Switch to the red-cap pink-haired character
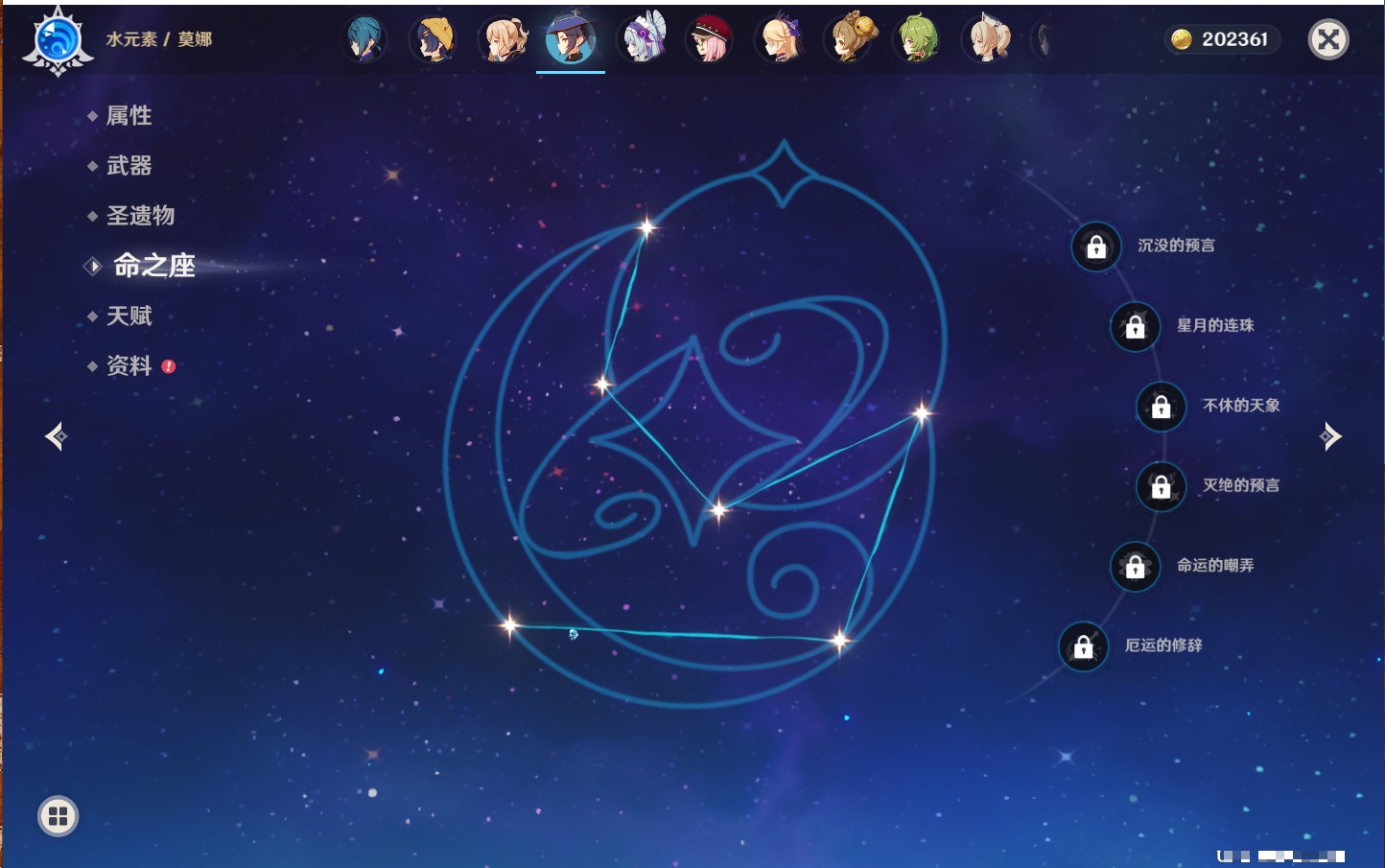Image resolution: width=1385 pixels, height=868 pixels. point(710,39)
